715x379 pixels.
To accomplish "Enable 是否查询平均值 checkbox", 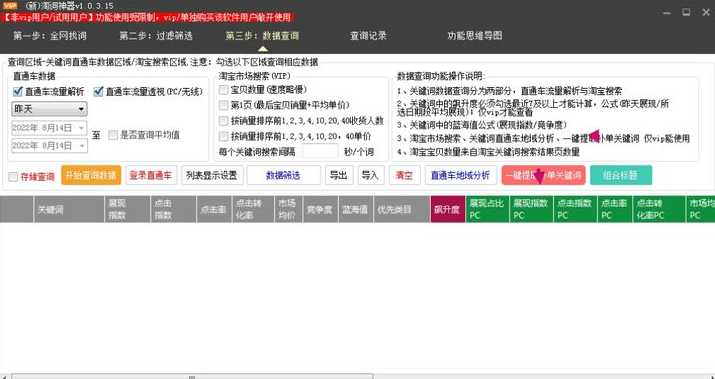I will click(x=113, y=135).
